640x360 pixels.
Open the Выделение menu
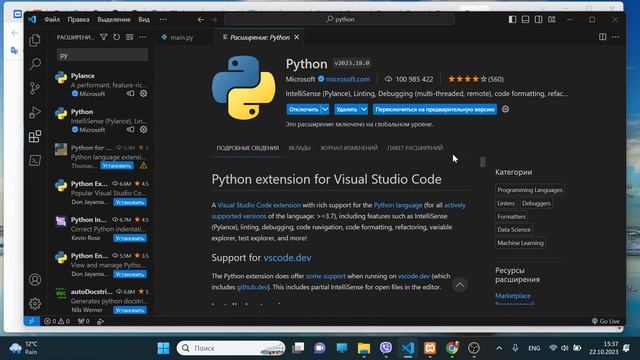point(114,19)
